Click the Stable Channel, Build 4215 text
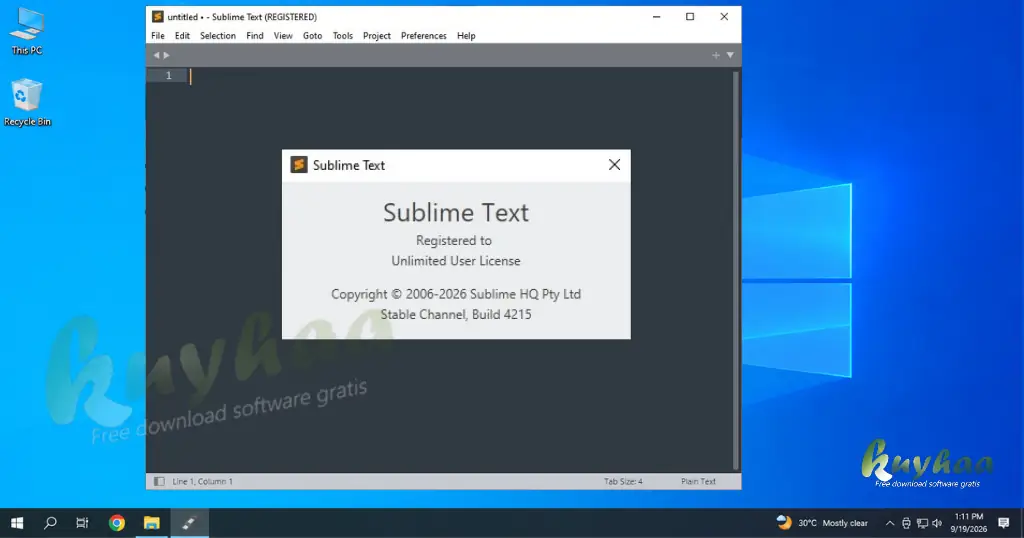1024x538 pixels. [x=456, y=314]
